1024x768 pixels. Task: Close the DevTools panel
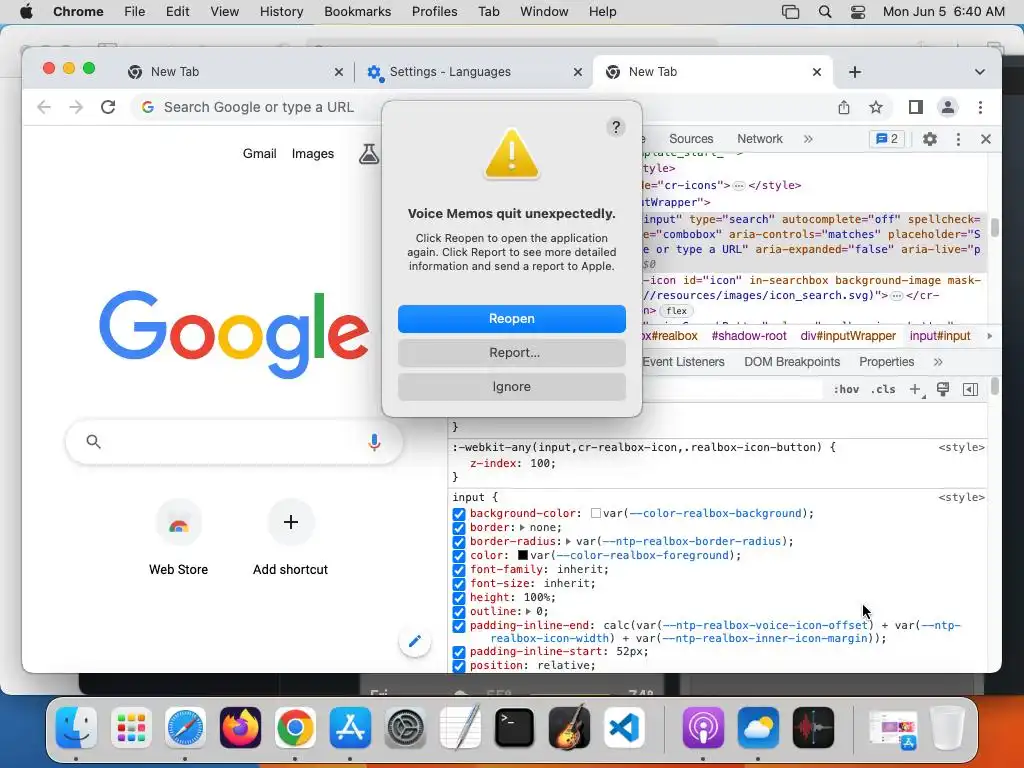(986, 138)
